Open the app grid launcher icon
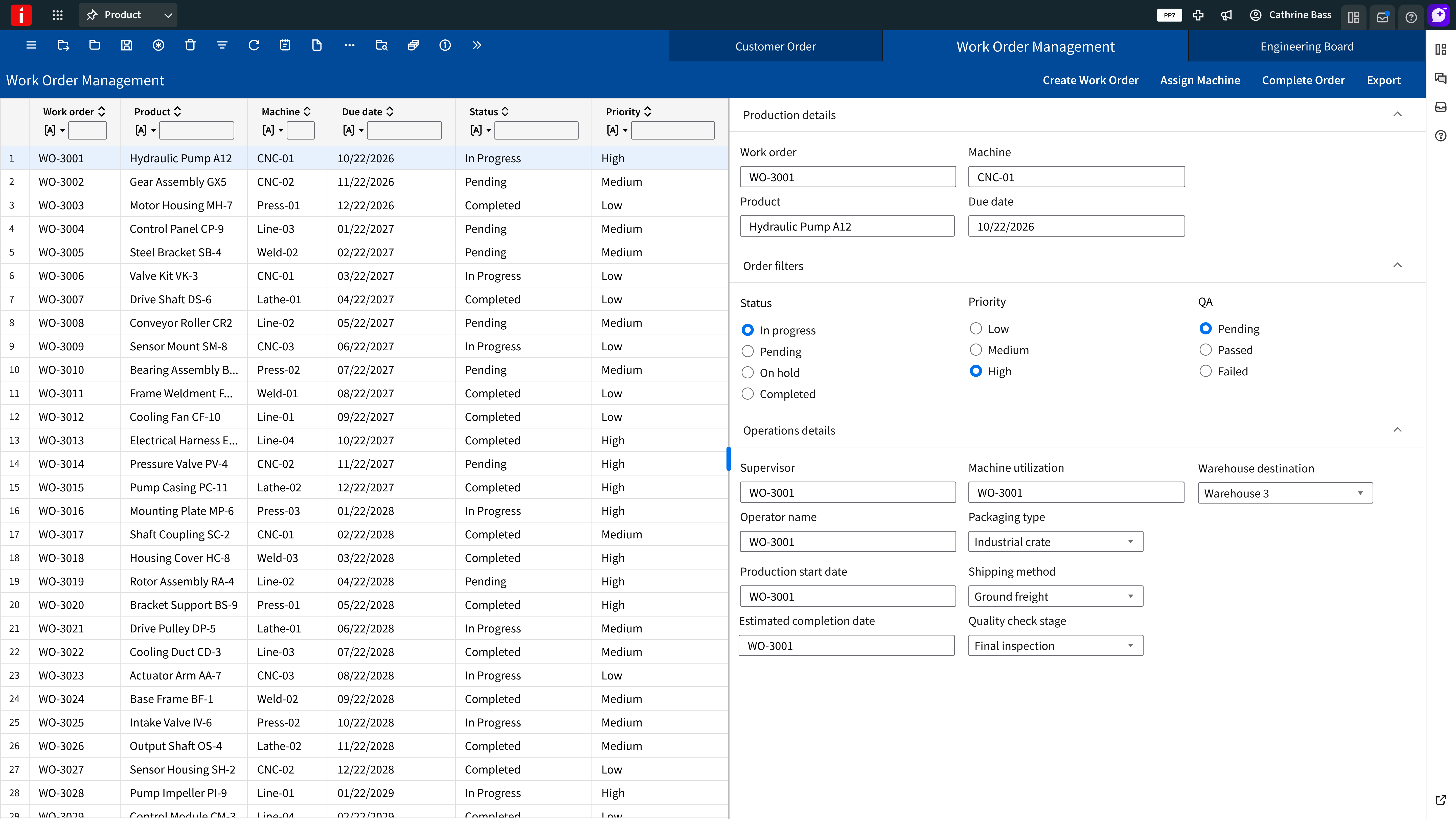 [x=58, y=15]
